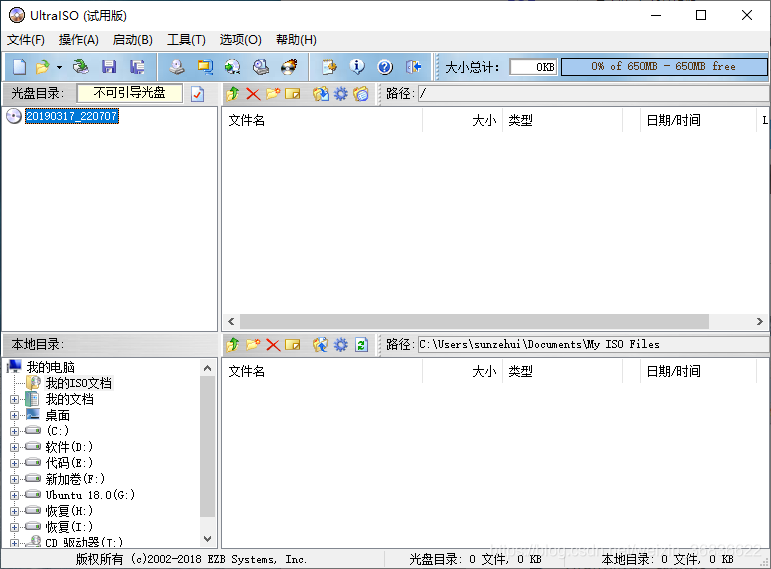
Task: Click right arrow of disc list horizontal scrollbar
Action: (x=760, y=322)
